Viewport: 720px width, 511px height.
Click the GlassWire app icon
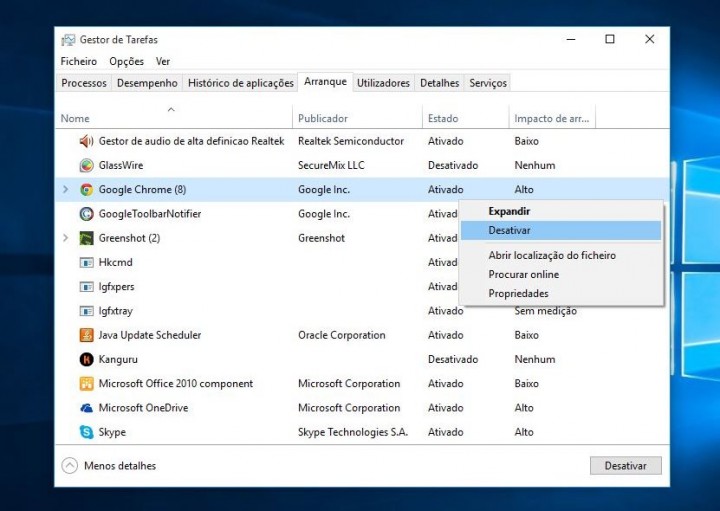pyautogui.click(x=86, y=165)
